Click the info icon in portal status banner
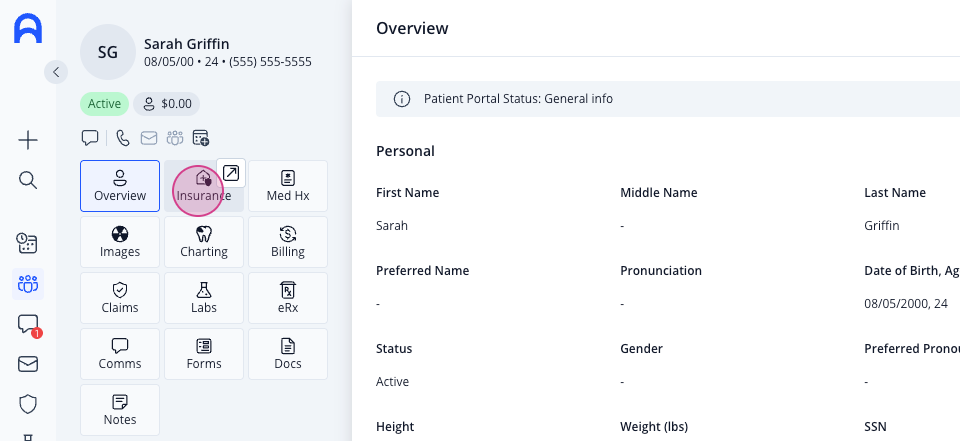The height and width of the screenshot is (441, 960). 402,99
